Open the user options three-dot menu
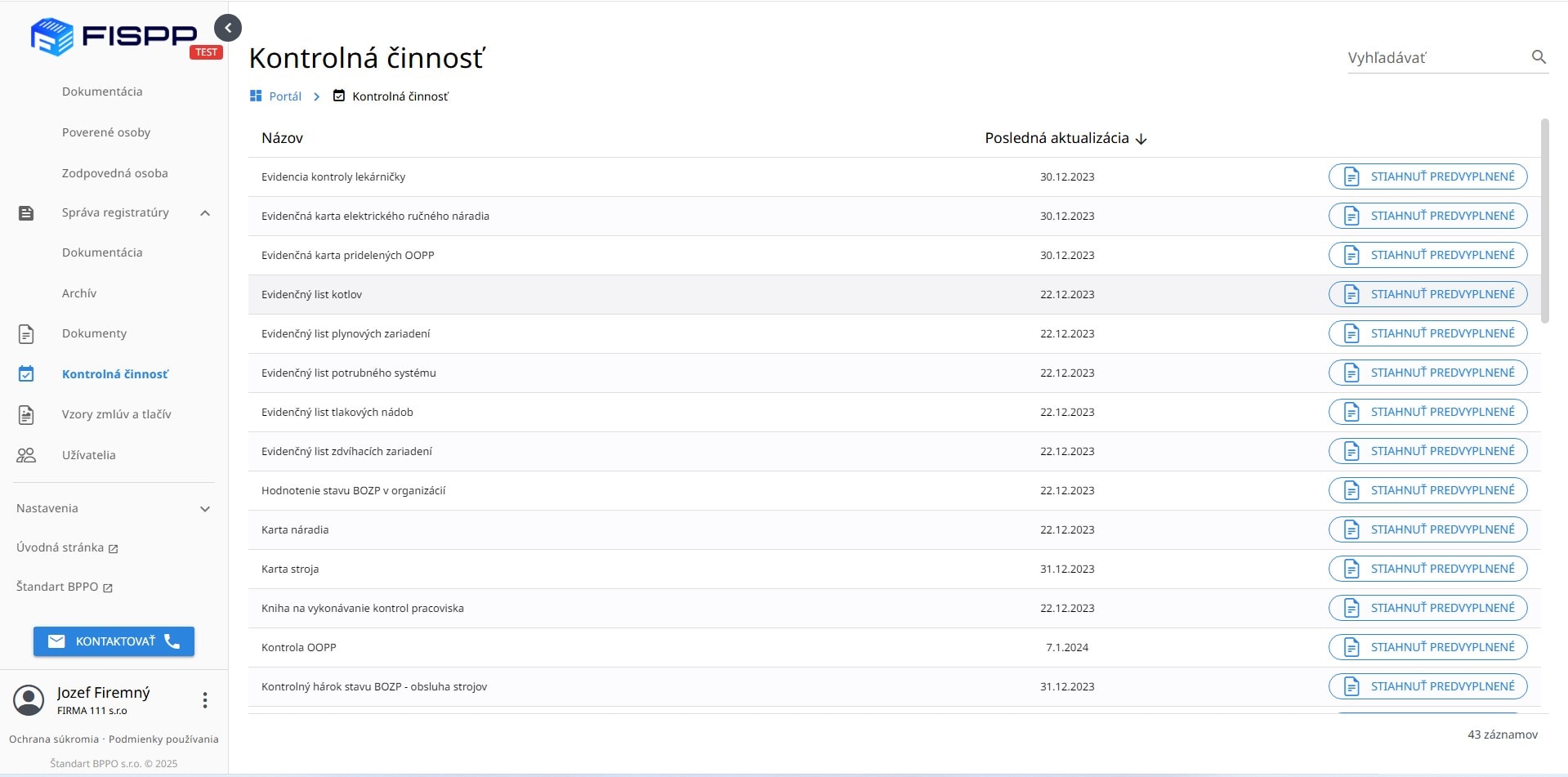Screen dimensions: 1568x777 tap(205, 700)
